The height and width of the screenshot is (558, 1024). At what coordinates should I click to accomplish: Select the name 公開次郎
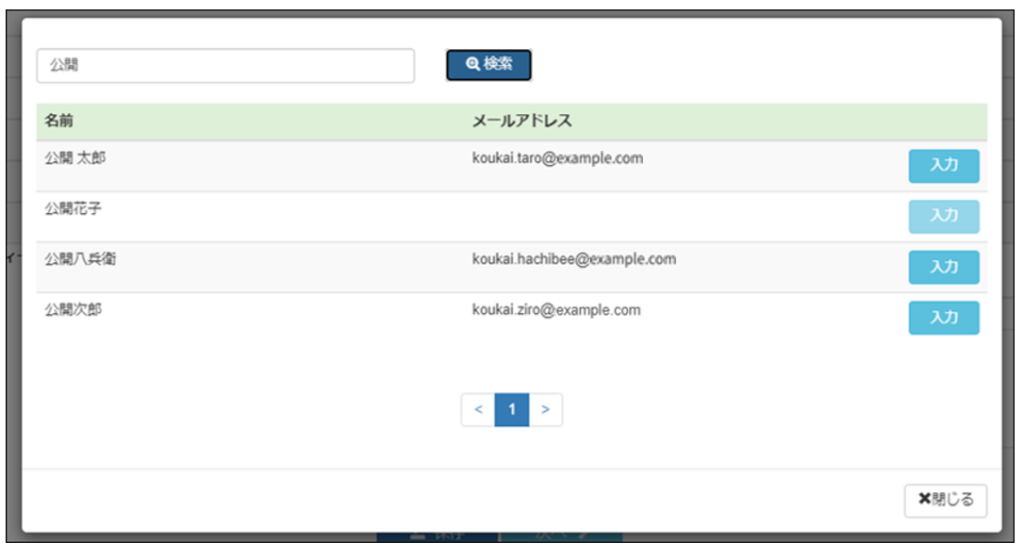point(73,310)
